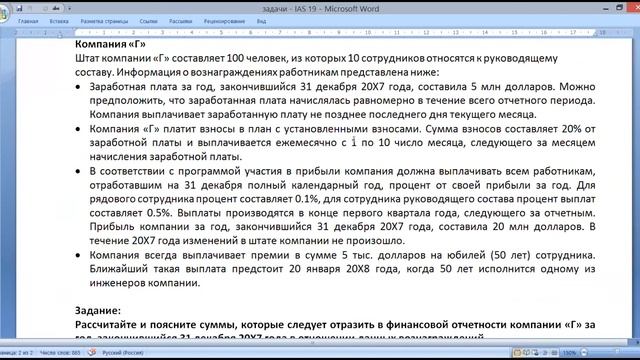Viewport: 640px width, 360px height.
Task: Switch to Print Layout view
Action: 517,353
